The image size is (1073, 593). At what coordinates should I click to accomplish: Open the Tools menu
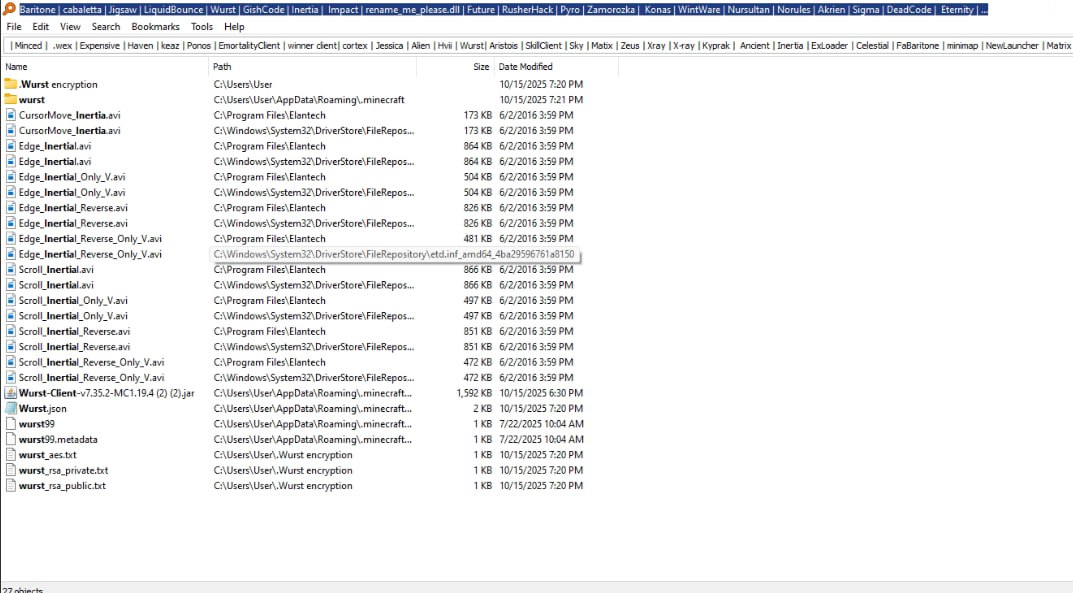click(201, 27)
